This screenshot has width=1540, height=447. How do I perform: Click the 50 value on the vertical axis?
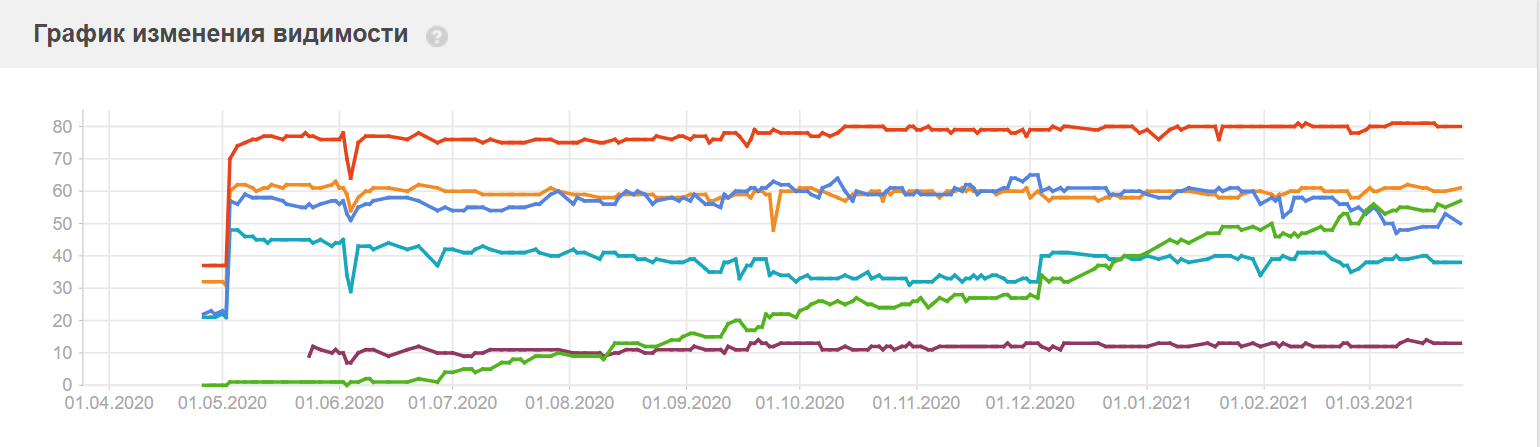pyautogui.click(x=62, y=223)
